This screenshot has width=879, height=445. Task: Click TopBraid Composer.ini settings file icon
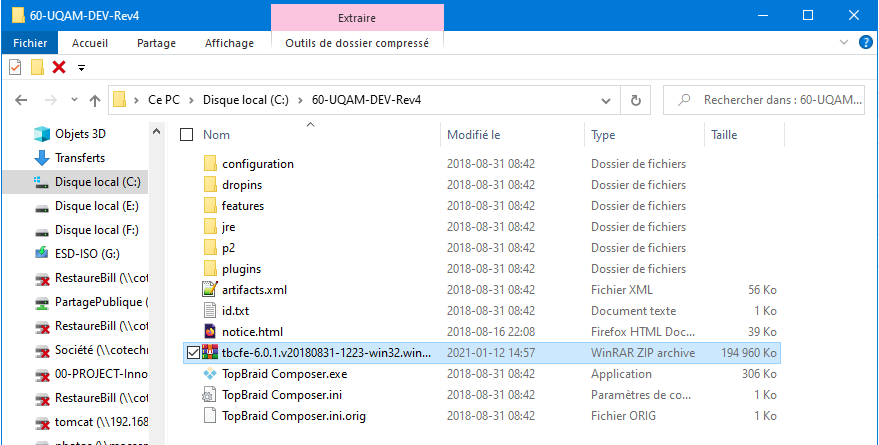coord(209,395)
